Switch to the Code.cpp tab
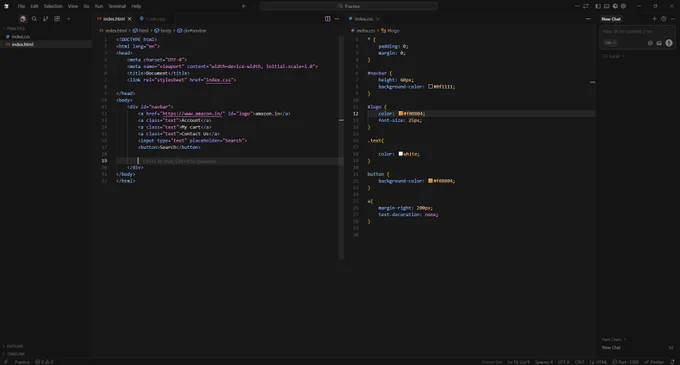Viewport: 680px width, 365px height. 152,19
